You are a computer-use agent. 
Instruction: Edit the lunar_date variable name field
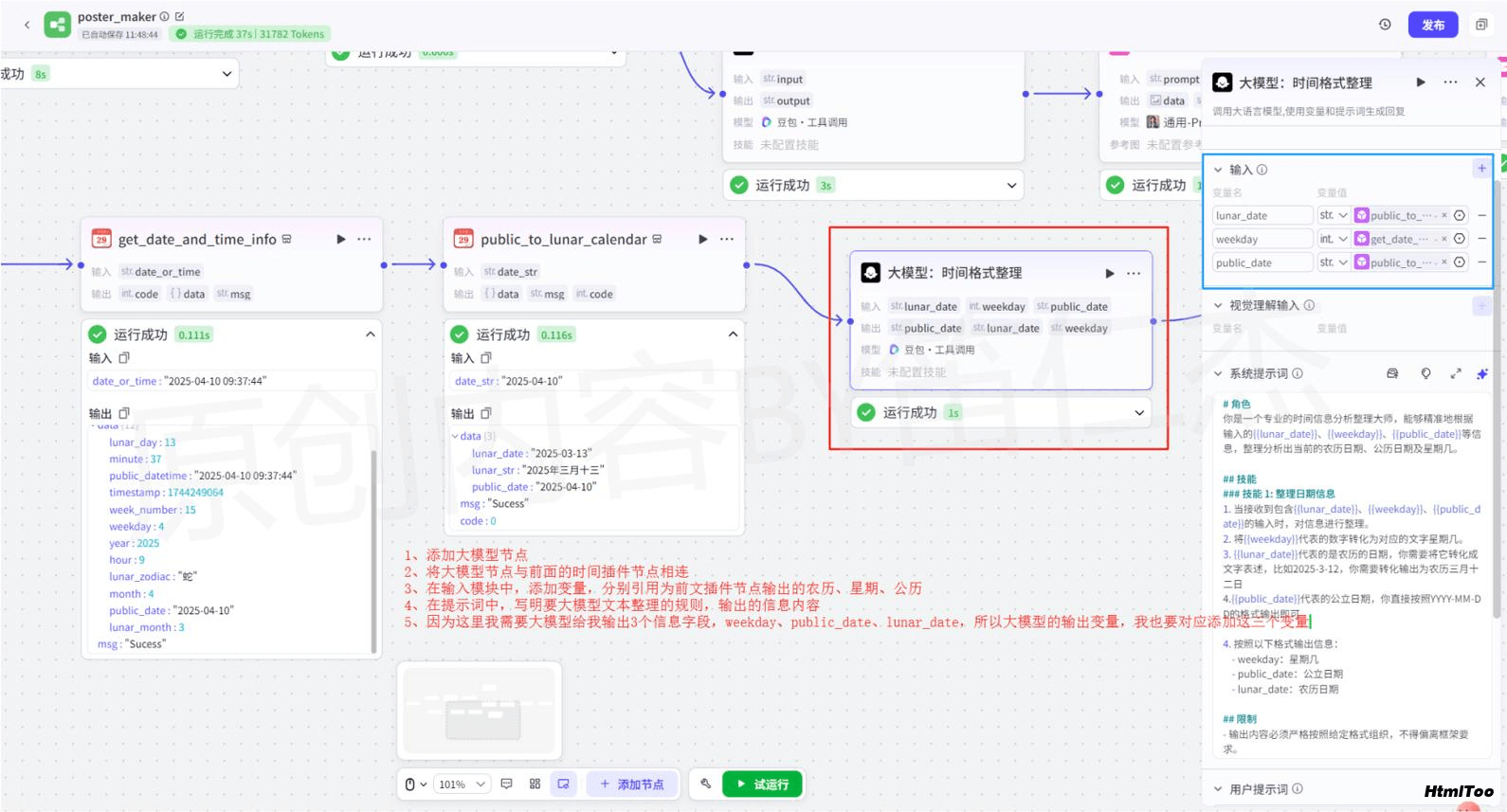click(x=1262, y=215)
